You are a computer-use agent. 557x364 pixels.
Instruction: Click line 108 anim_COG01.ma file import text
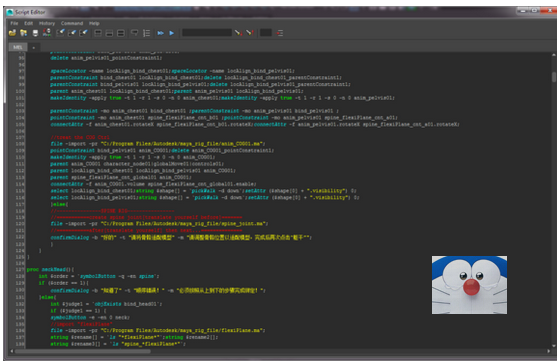point(158,144)
